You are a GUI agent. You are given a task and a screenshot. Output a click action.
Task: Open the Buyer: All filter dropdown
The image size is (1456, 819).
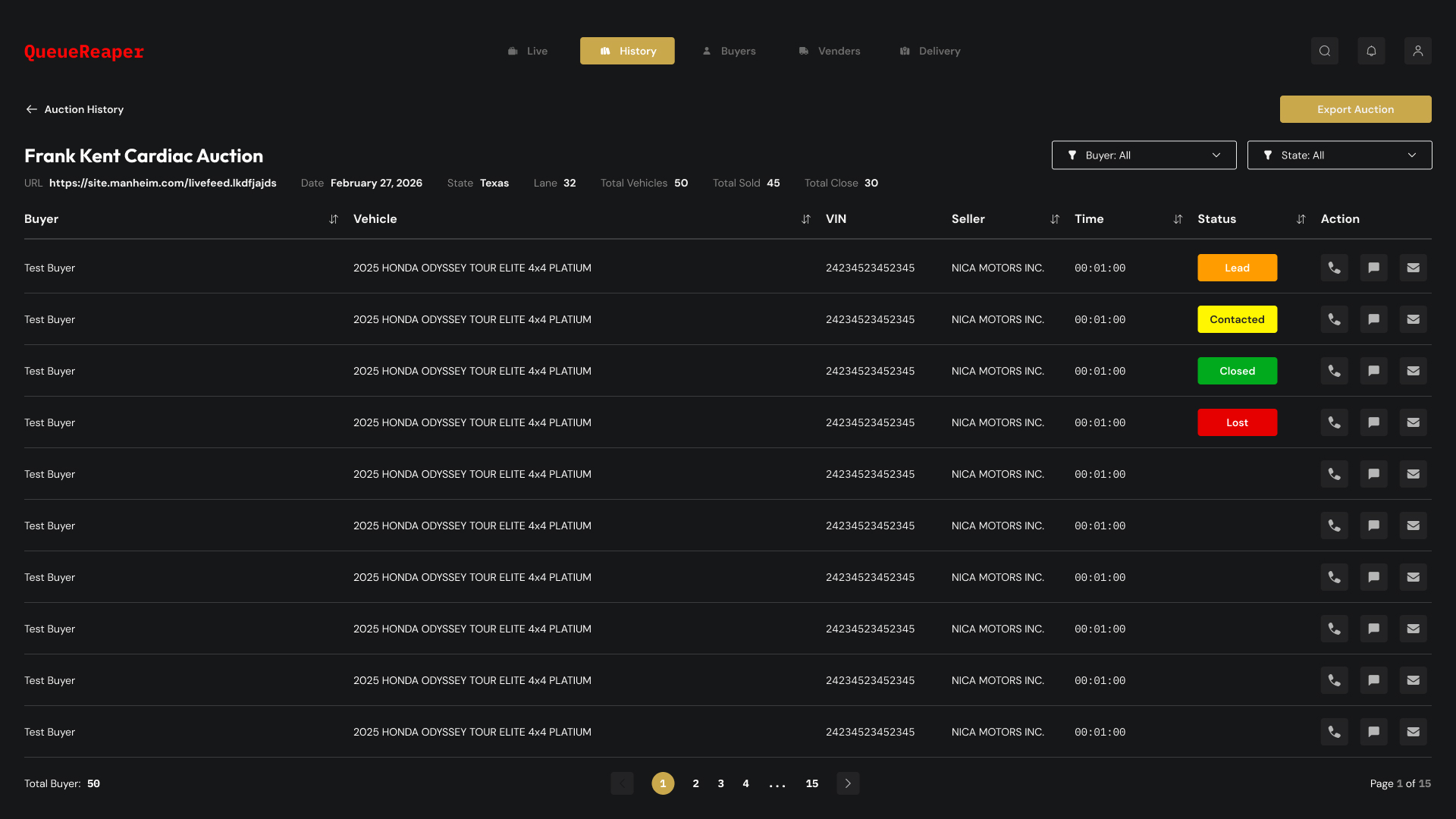(1144, 155)
